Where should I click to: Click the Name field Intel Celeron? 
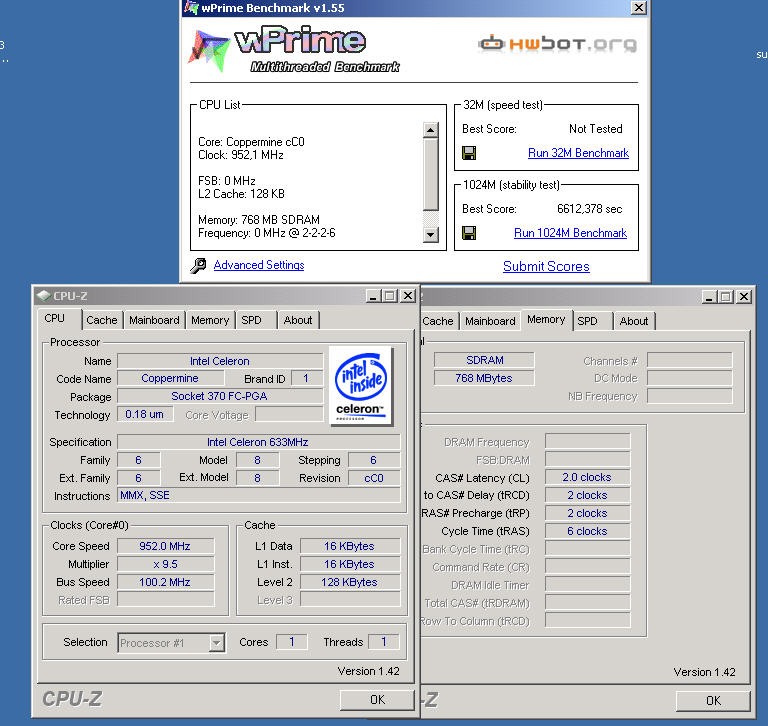pyautogui.click(x=220, y=361)
